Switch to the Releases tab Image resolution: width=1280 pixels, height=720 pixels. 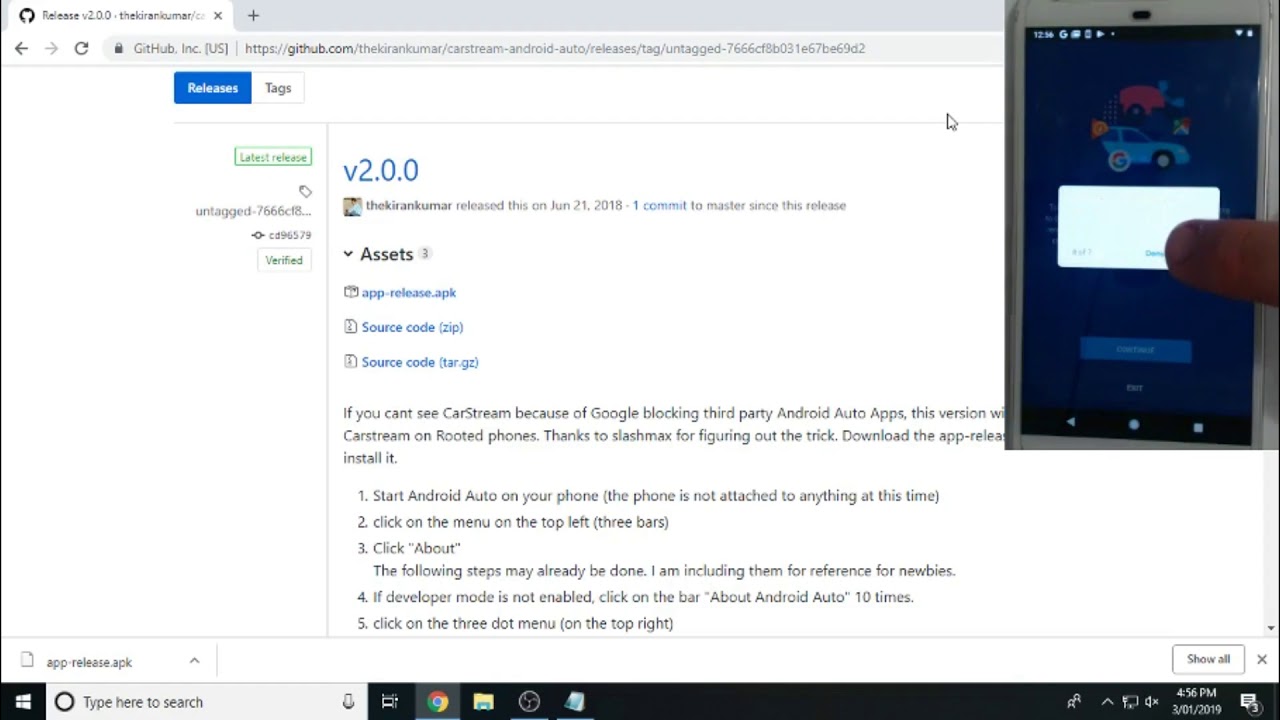pos(212,88)
